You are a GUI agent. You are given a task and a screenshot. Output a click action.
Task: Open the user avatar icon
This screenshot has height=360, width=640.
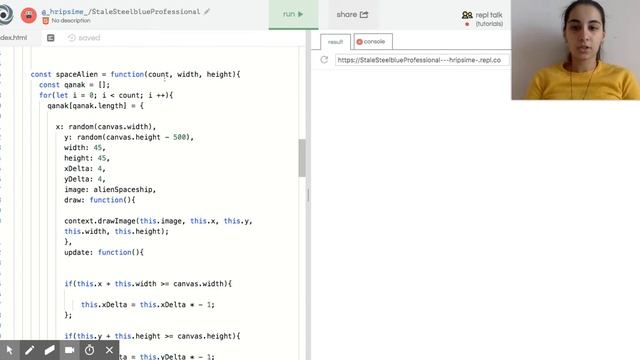point(29,15)
